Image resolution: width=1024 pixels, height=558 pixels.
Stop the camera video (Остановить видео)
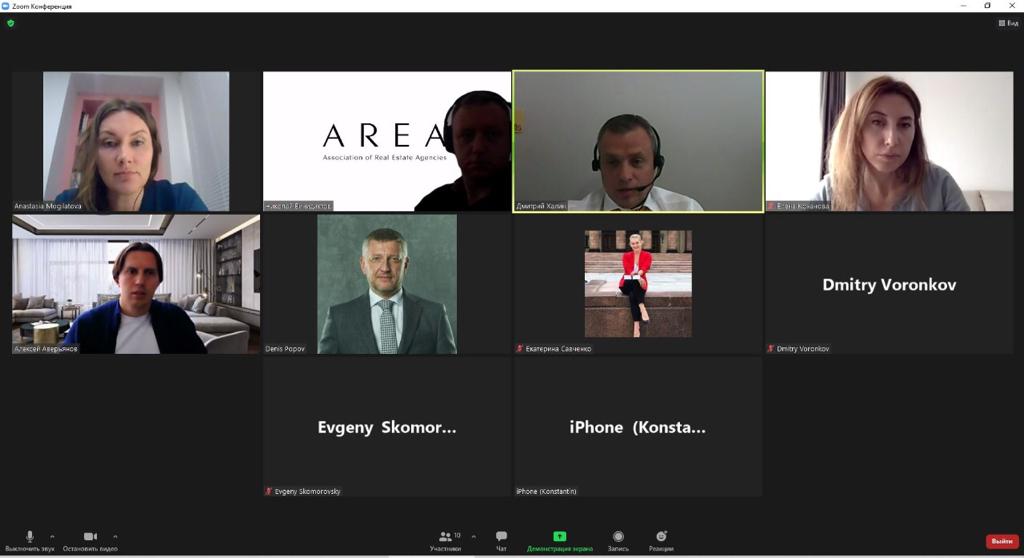pos(90,538)
